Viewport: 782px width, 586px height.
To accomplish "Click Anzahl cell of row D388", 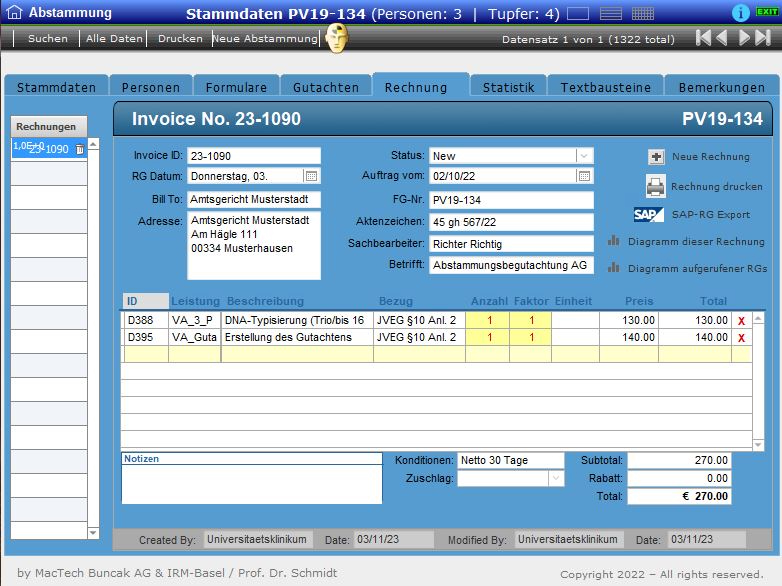I will (487, 321).
